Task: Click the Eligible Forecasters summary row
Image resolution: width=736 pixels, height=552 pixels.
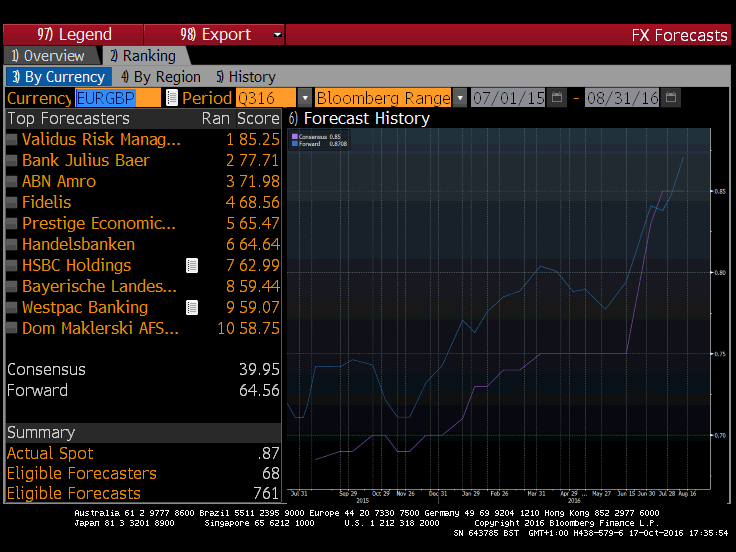Action: 143,473
